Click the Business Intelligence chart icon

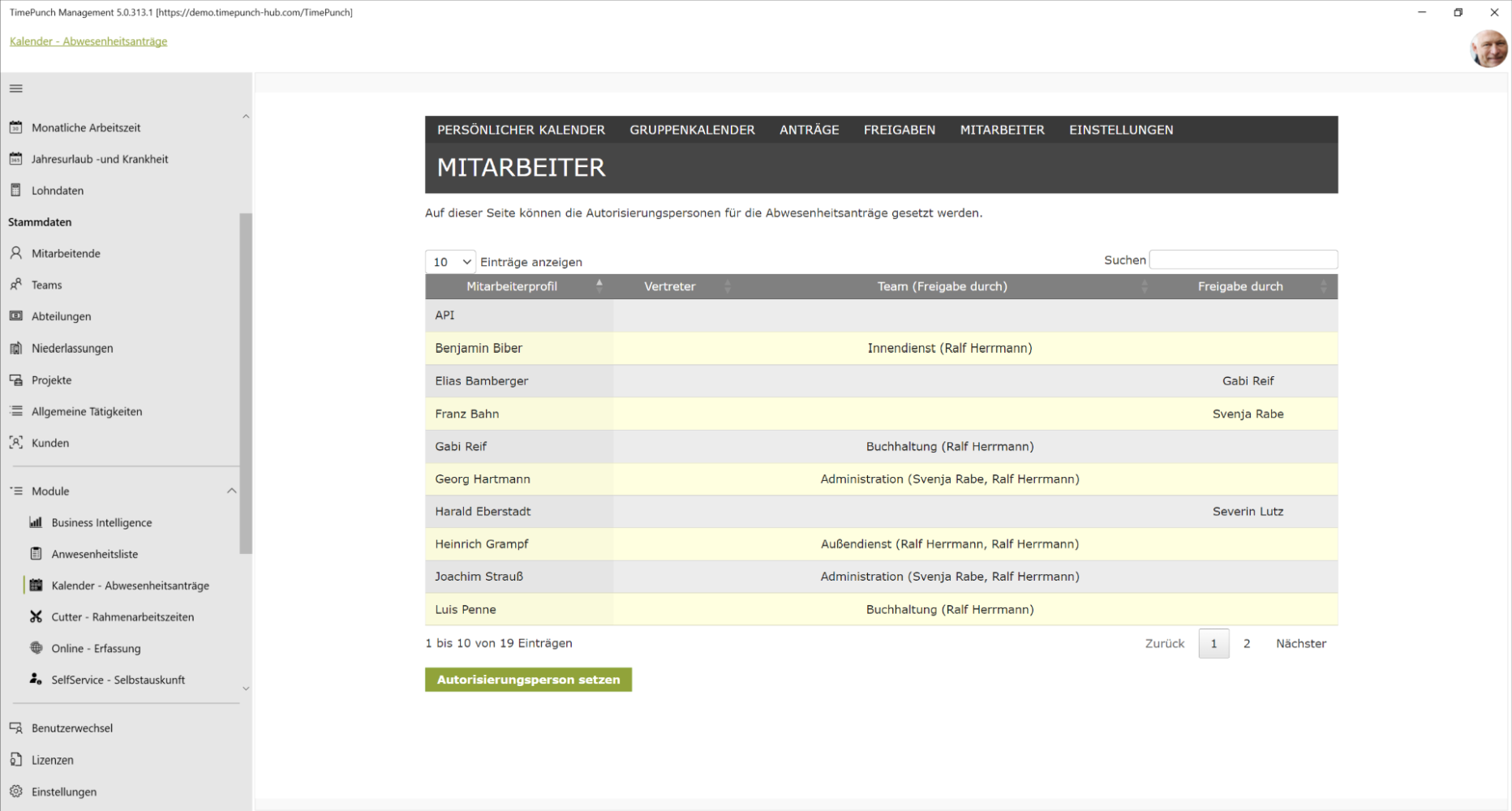coord(36,522)
